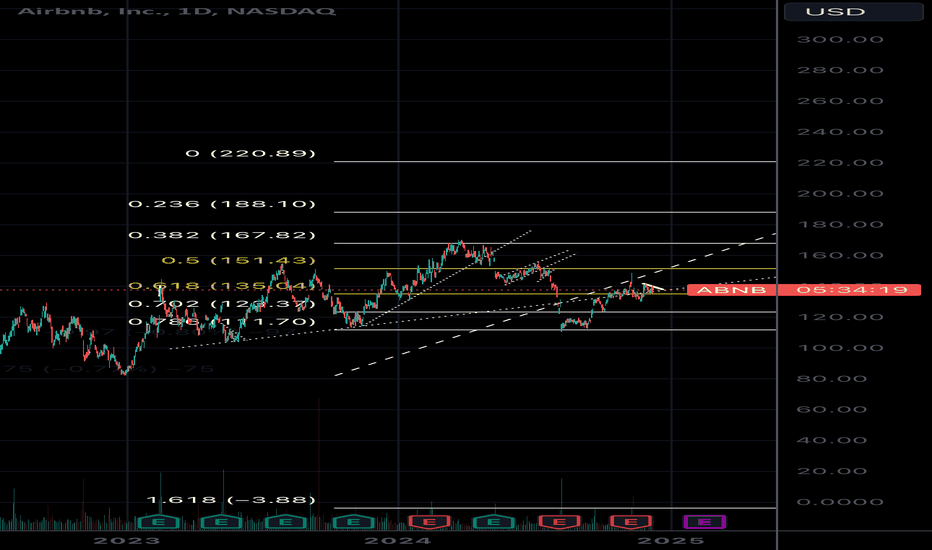Select the 0.618 (135.04) Fibonacci label
Image resolution: width=932 pixels, height=550 pixels.
222,286
